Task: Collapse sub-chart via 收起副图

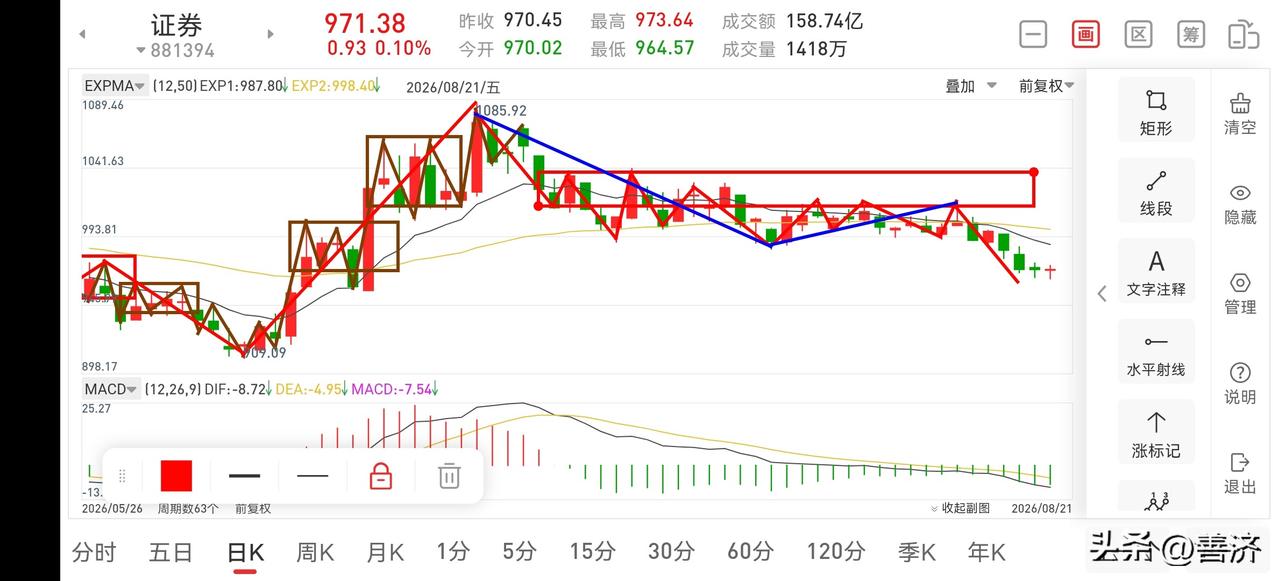Action: [960, 508]
